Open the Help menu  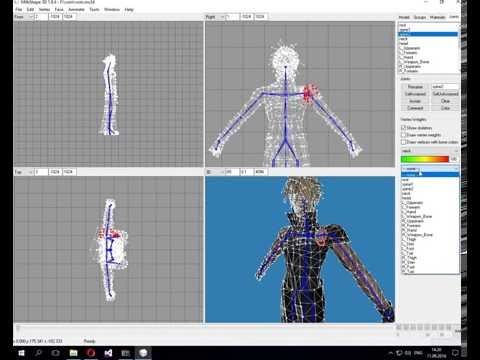[129, 9]
